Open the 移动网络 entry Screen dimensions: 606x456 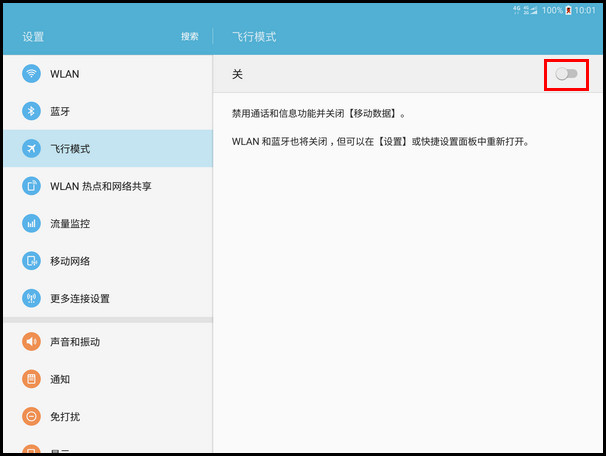click(x=108, y=261)
